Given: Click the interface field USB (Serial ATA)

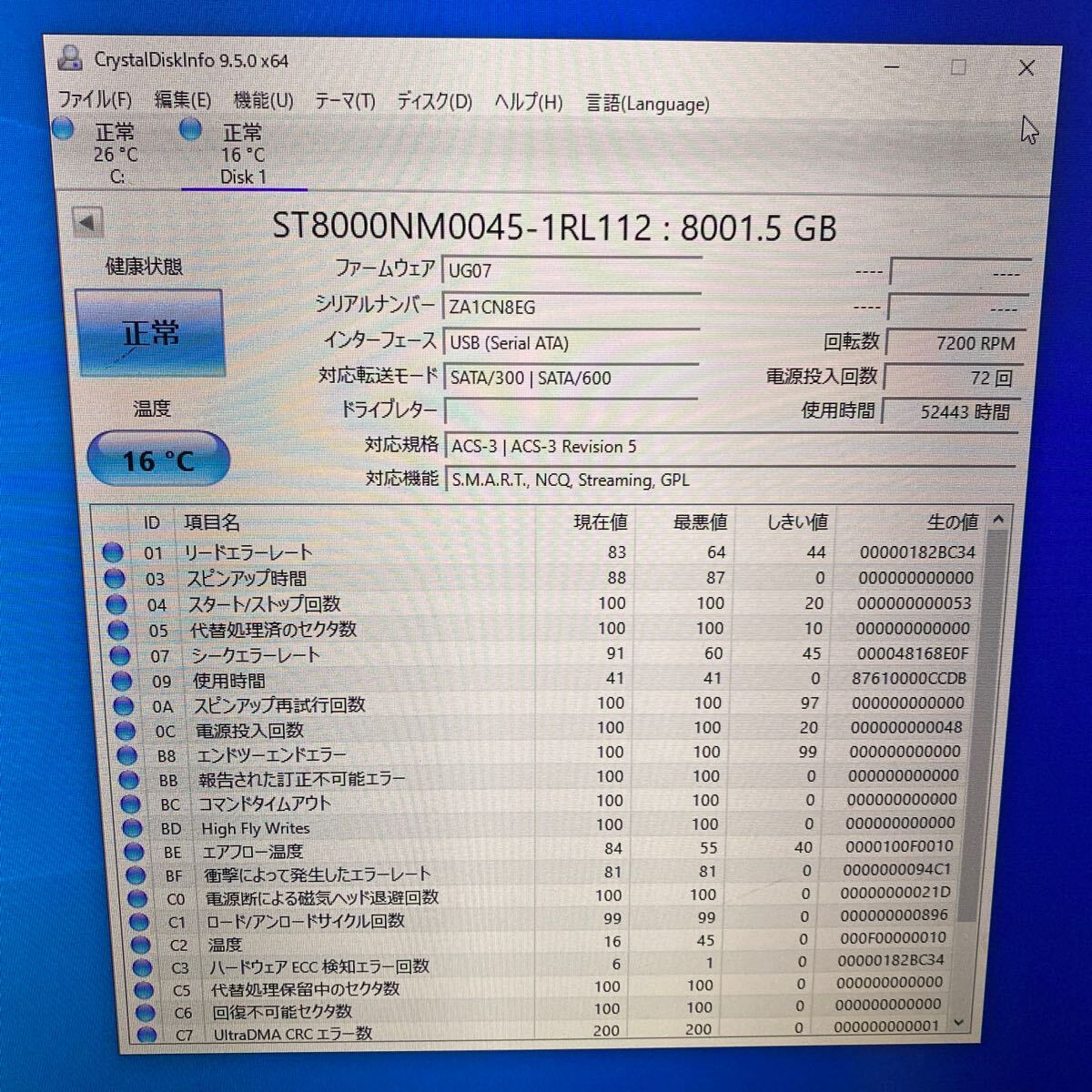Looking at the screenshot, I should 571,342.
